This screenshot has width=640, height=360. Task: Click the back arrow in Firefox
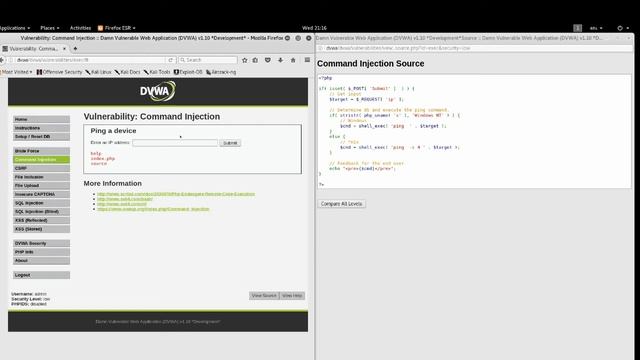tap(2, 60)
